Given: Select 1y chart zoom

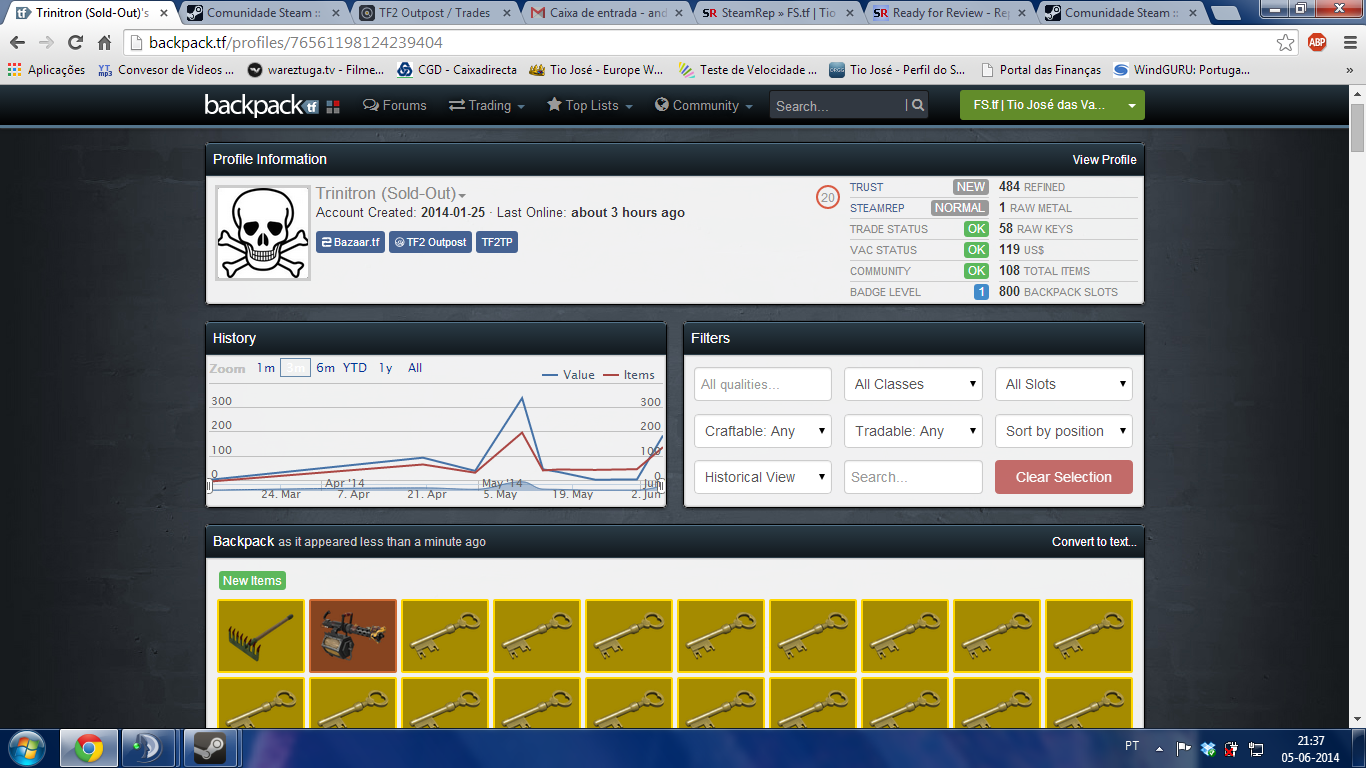Looking at the screenshot, I should click(x=385, y=368).
